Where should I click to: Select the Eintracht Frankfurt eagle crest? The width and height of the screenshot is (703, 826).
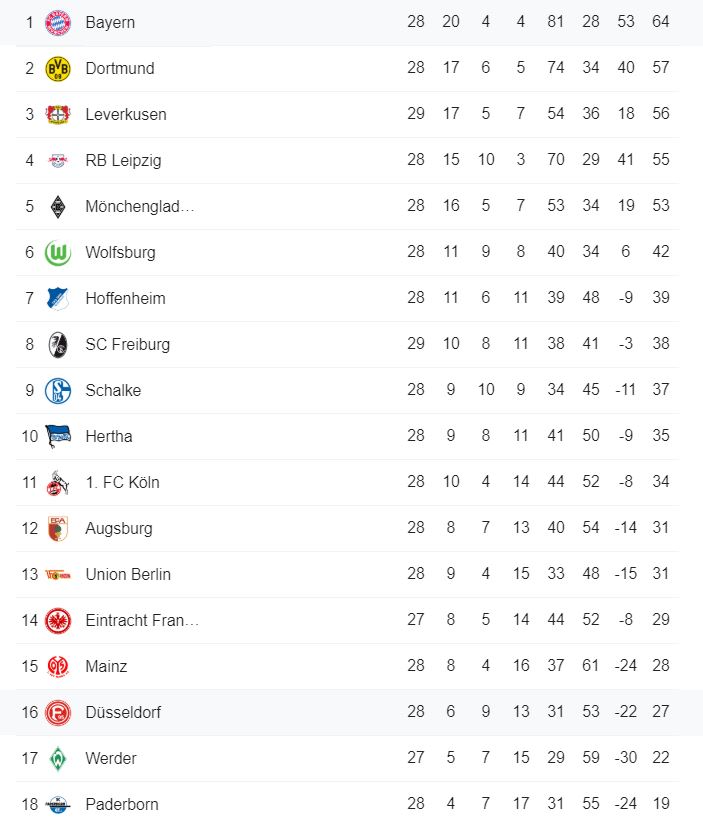[58, 620]
